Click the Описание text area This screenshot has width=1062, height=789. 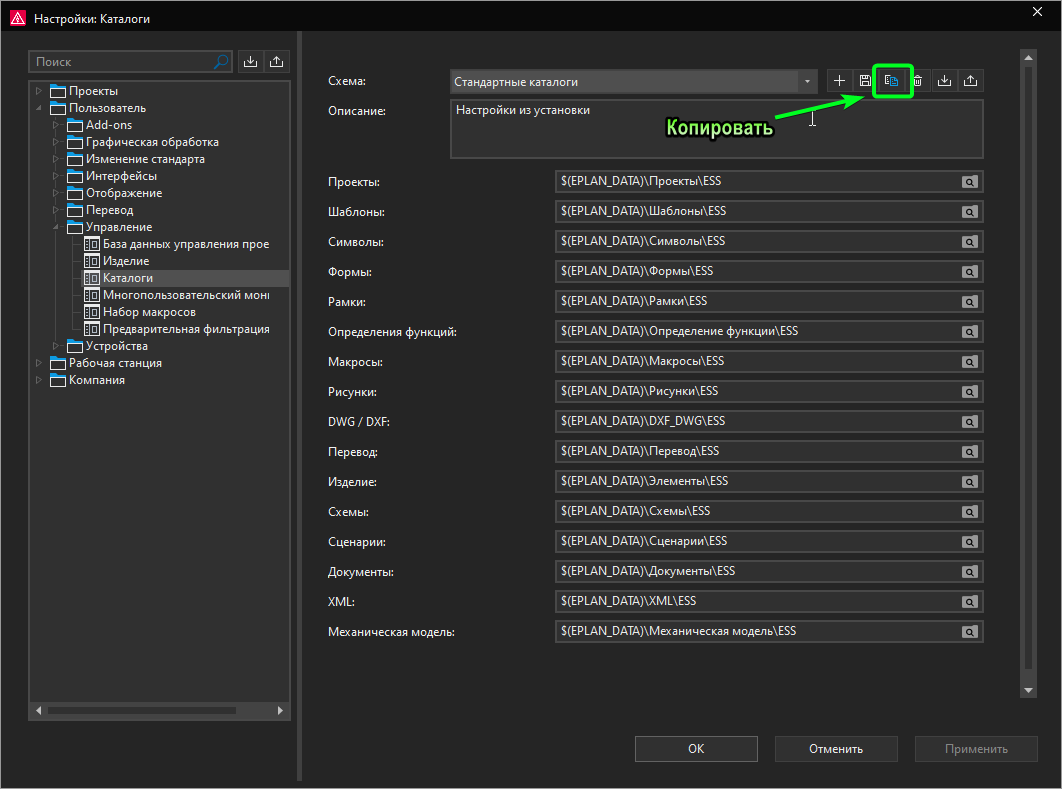pyautogui.click(x=717, y=129)
